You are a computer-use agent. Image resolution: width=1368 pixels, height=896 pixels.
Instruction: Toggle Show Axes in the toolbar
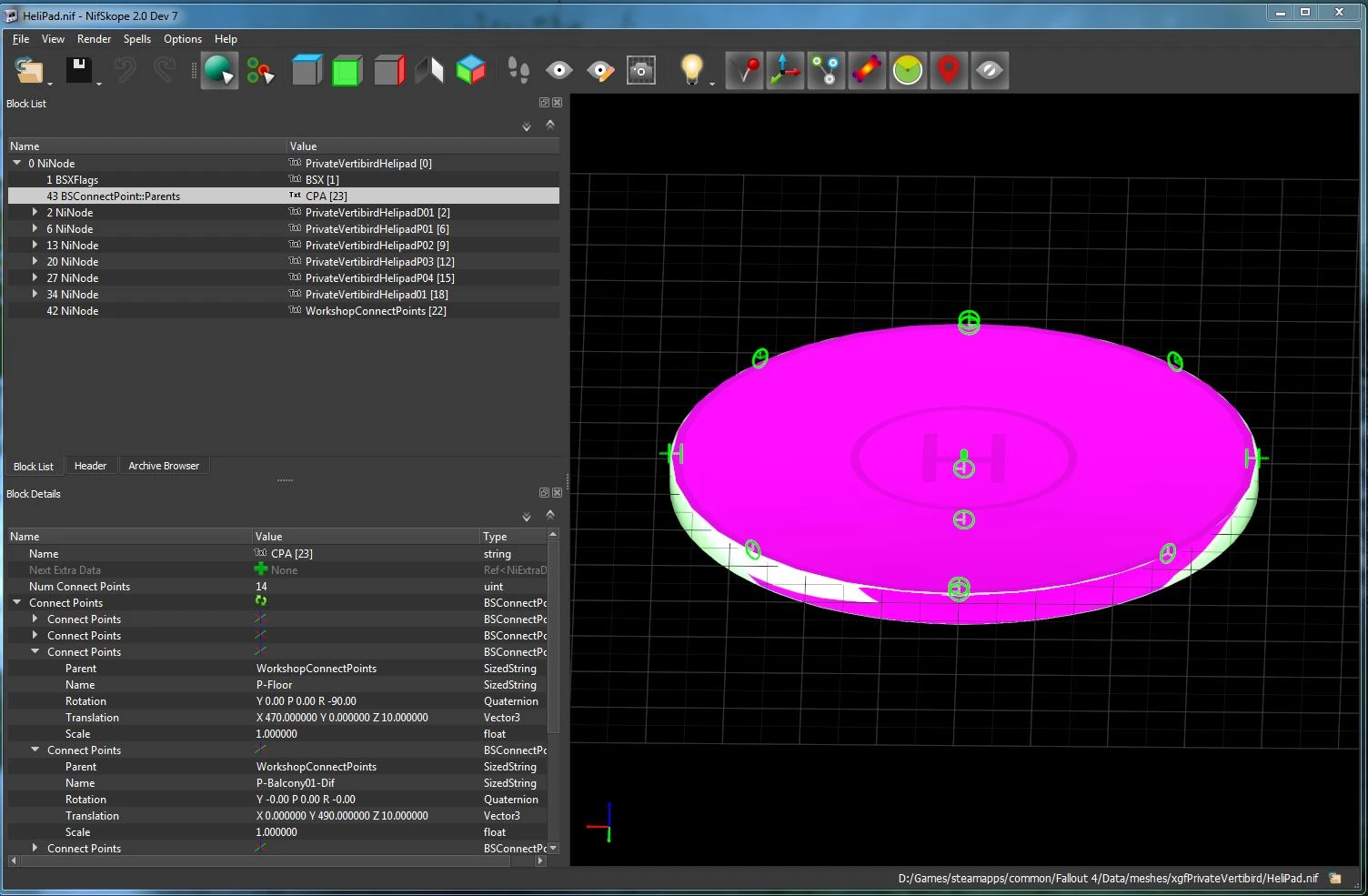coord(785,70)
